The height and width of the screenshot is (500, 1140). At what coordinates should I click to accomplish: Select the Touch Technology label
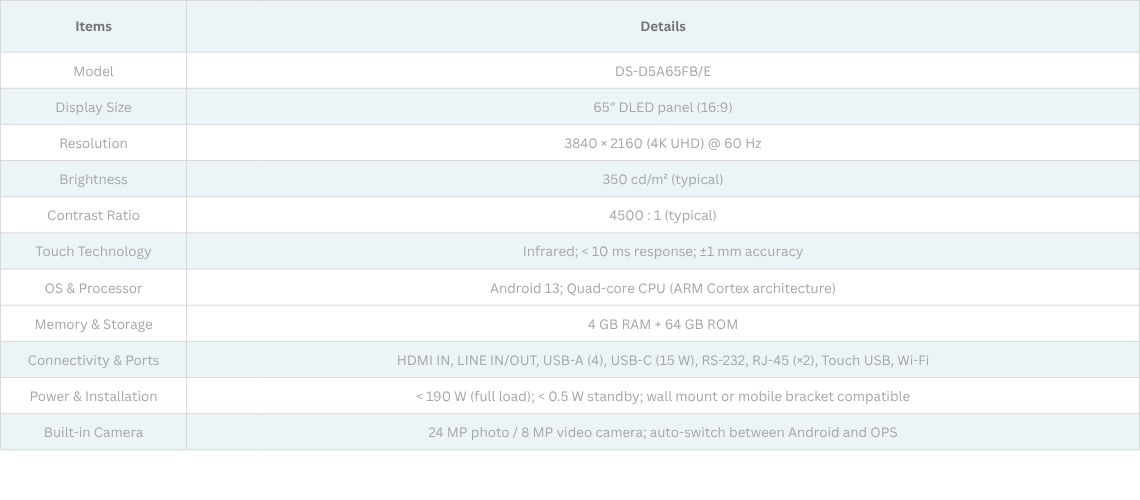coord(93,251)
